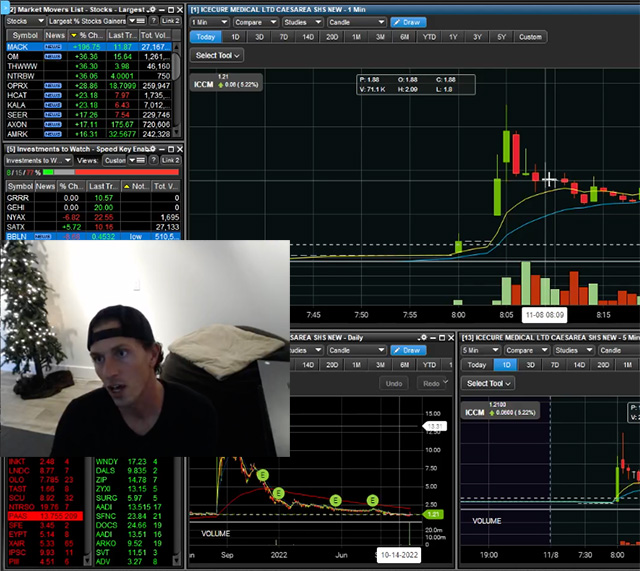This screenshot has width=640, height=571.
Task: Open Select Tool menu in 5 Min chart
Action: click(488, 384)
